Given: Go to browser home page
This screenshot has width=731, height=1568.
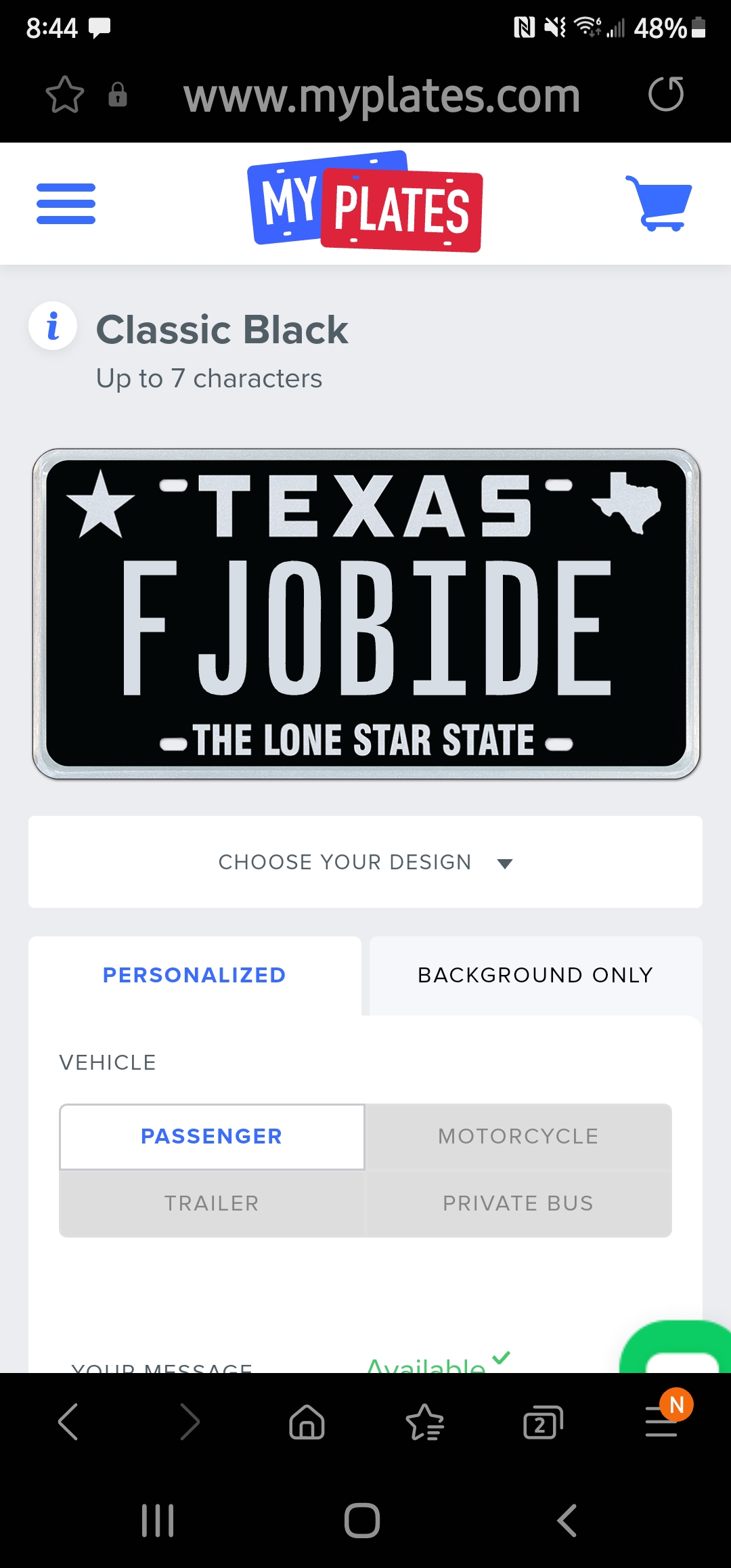Looking at the screenshot, I should [x=307, y=1421].
